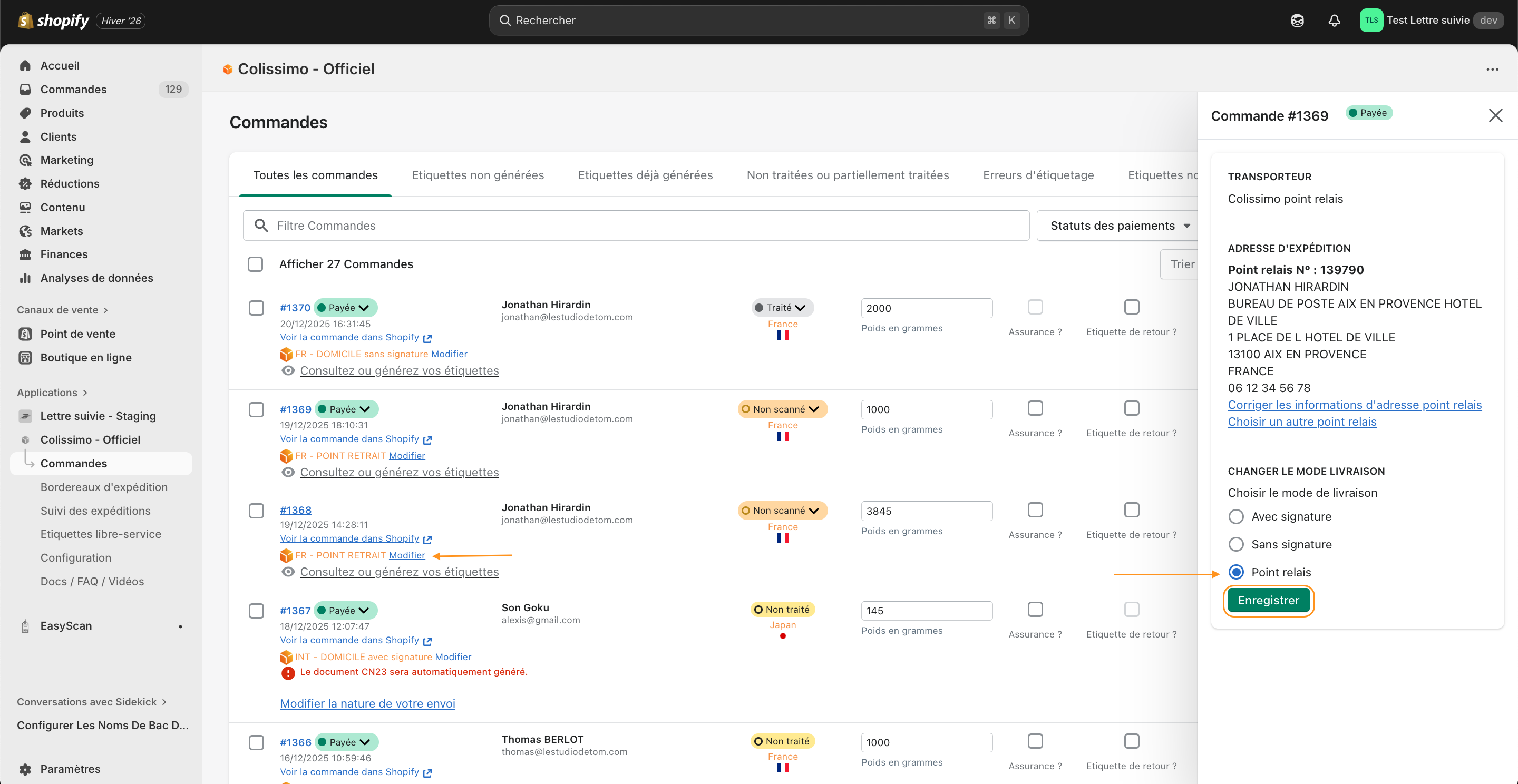The height and width of the screenshot is (784, 1518).
Task: Open the Sidekick assistant icon
Action: pyautogui.click(x=1297, y=21)
